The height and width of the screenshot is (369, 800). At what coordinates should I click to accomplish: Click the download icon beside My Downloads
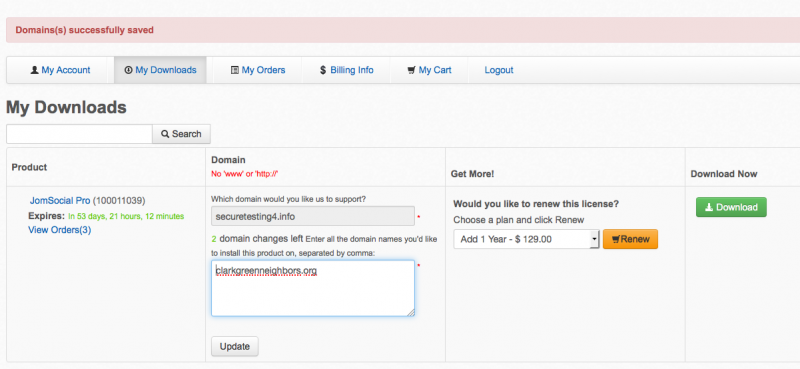click(x=128, y=70)
